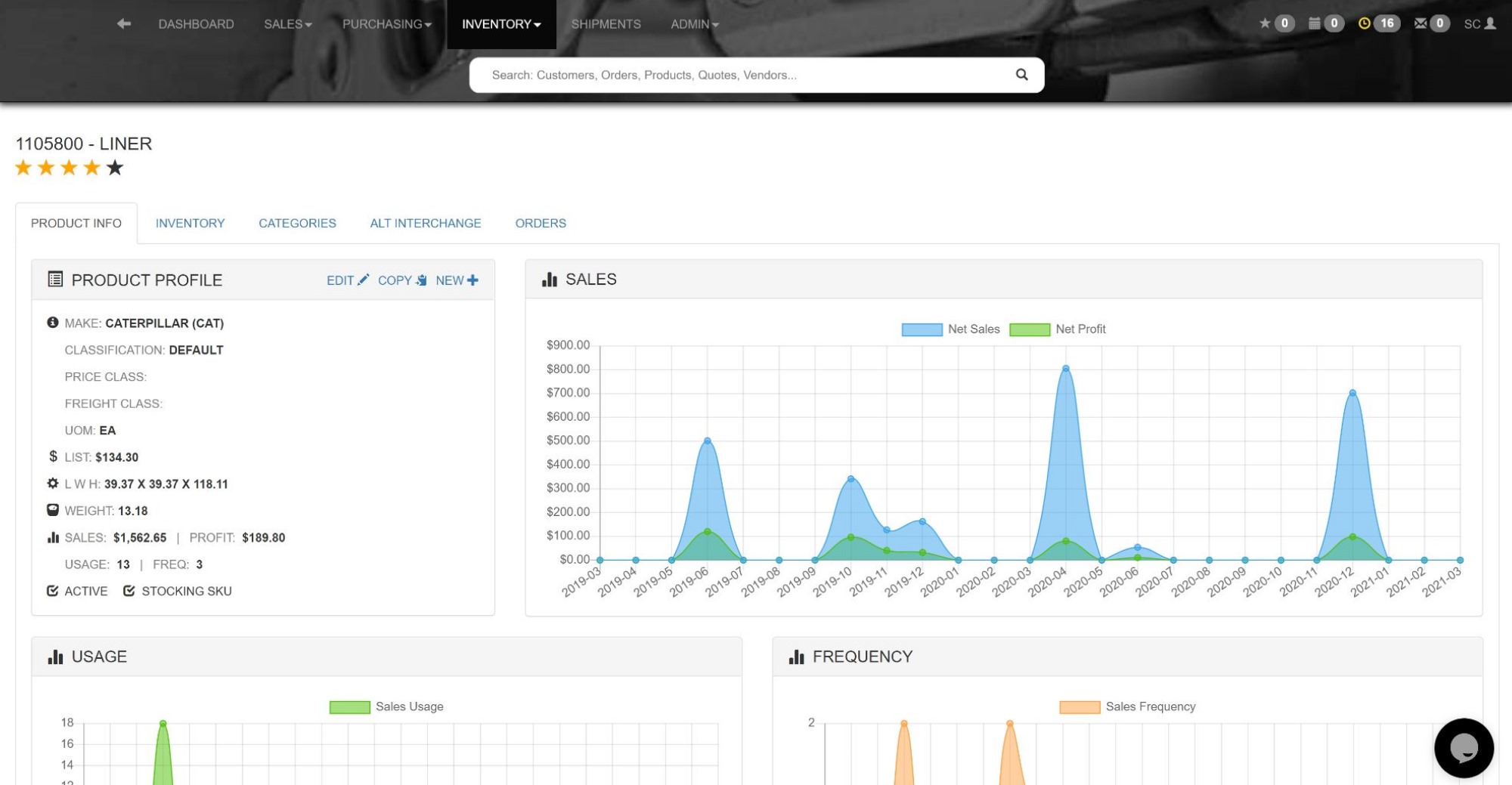Click the Product Profile list icon
Viewport: 1512px width, 785px height.
point(55,280)
